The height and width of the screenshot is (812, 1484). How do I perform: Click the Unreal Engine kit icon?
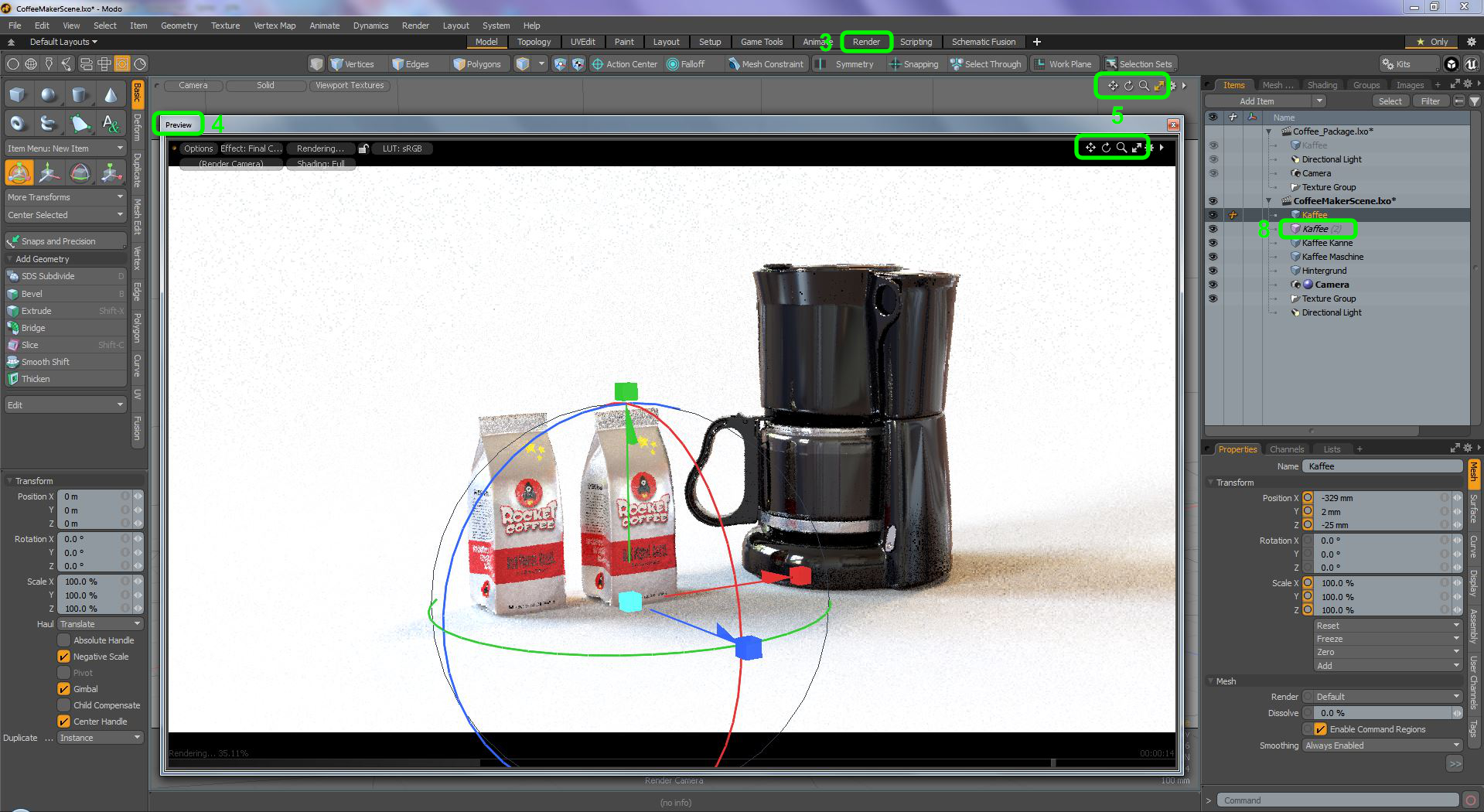point(1470,64)
